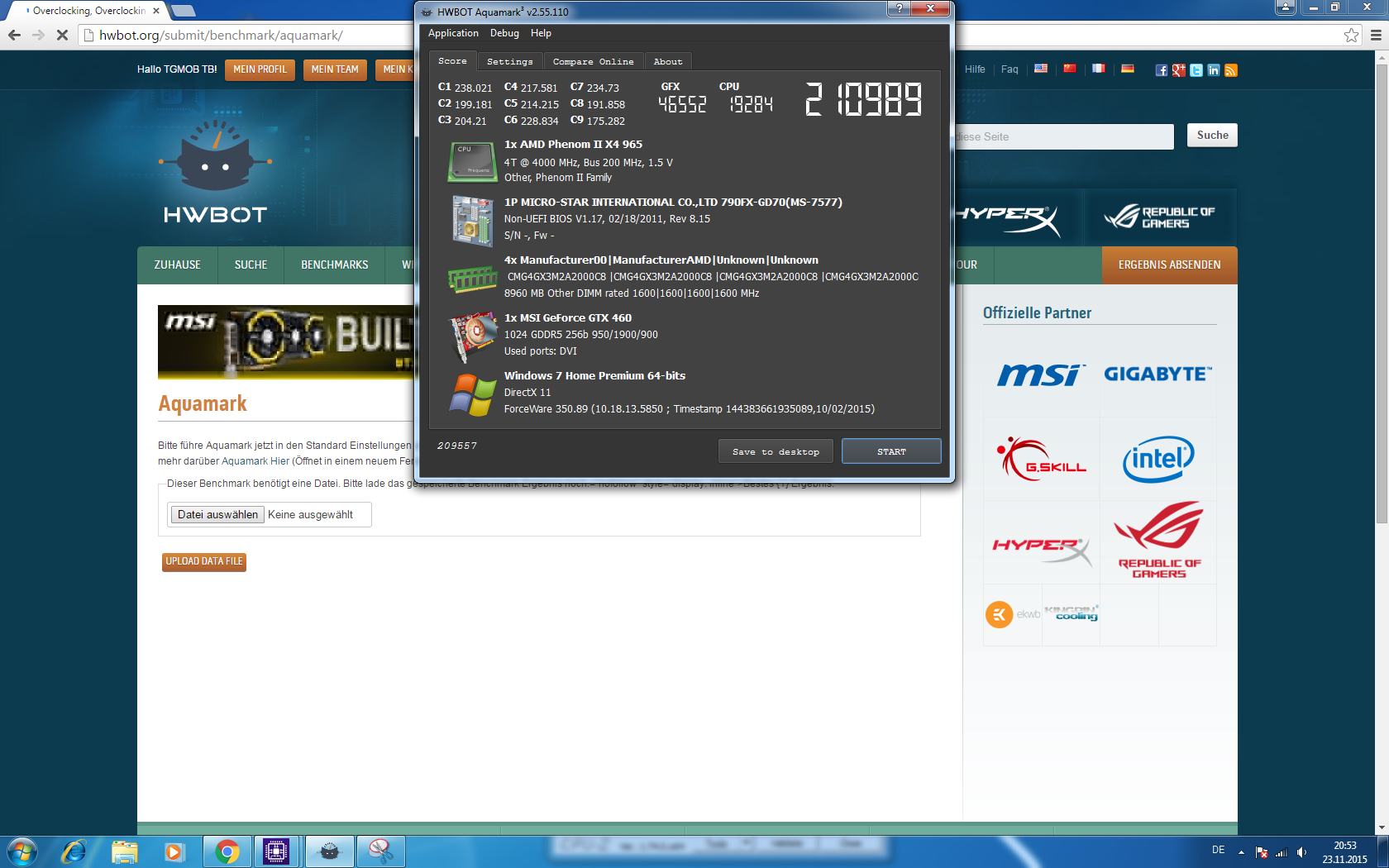Open MEIN TEAM link

pos(335,69)
